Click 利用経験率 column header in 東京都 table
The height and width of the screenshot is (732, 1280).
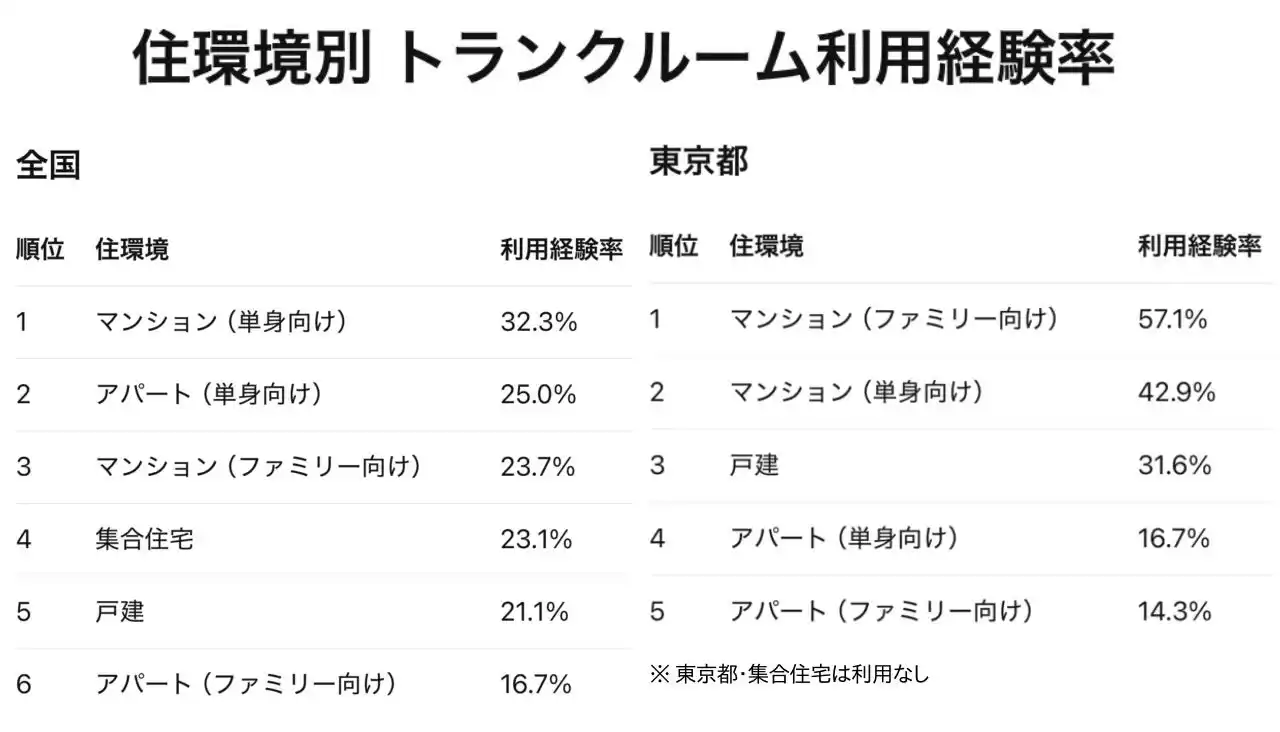(x=1199, y=245)
